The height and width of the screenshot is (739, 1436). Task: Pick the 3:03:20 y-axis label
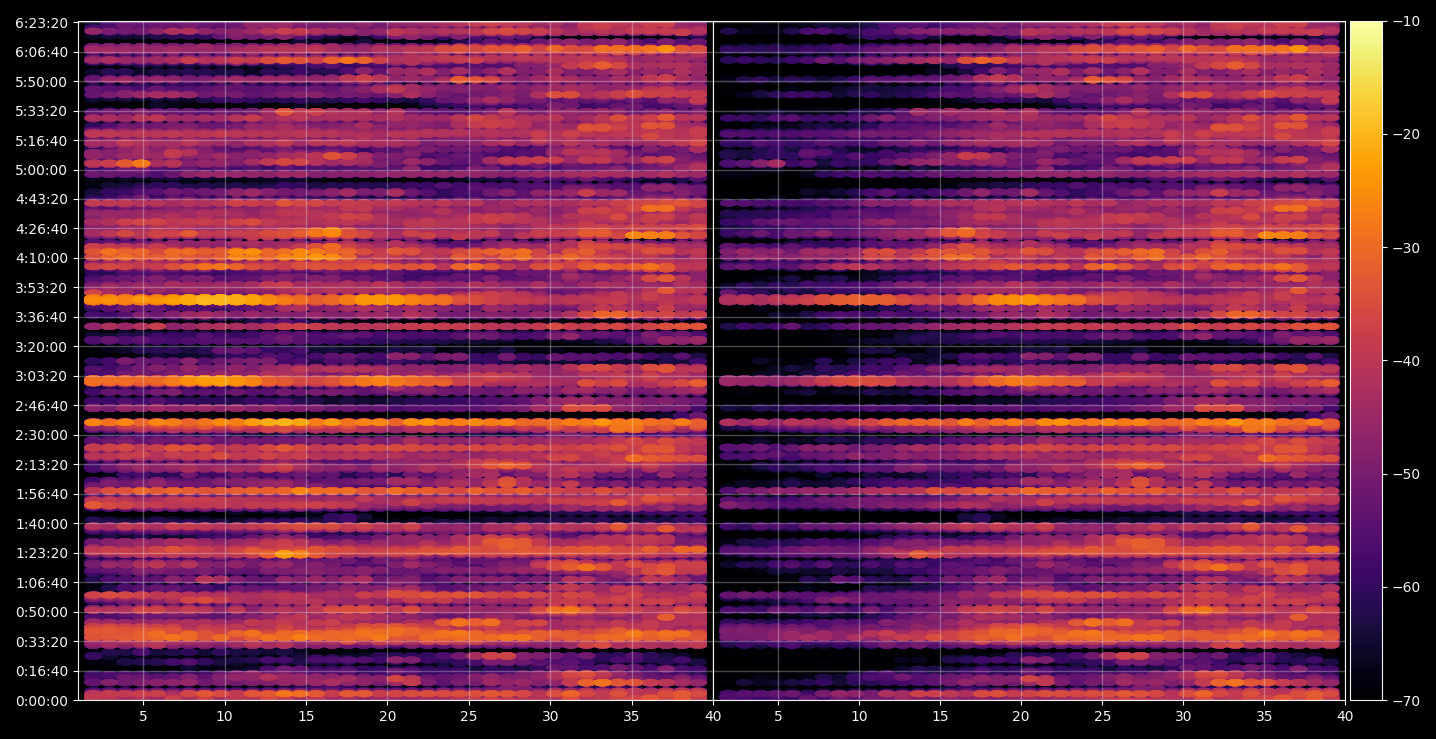click(x=42, y=376)
